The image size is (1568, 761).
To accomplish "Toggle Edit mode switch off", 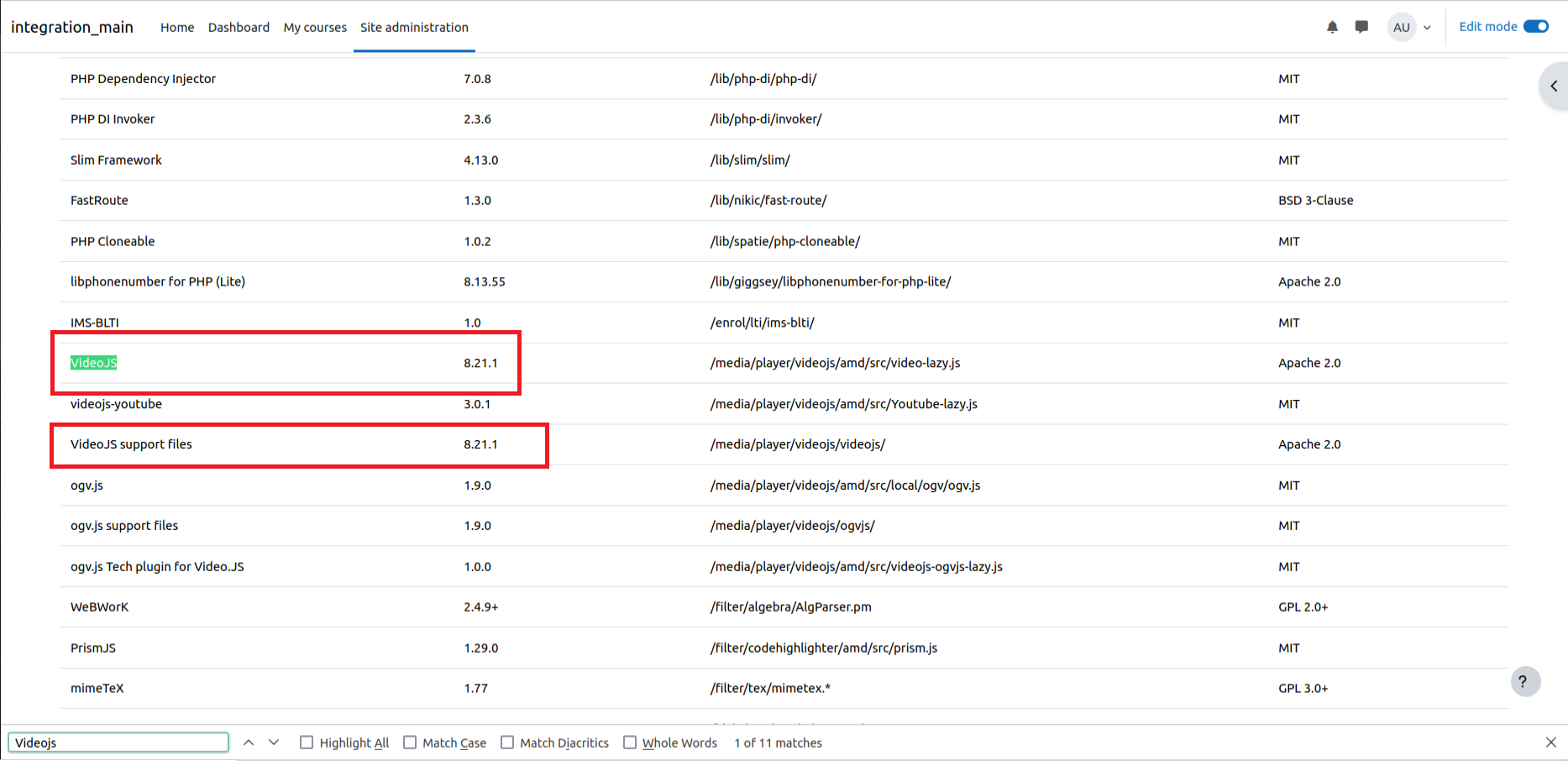I will point(1536,27).
